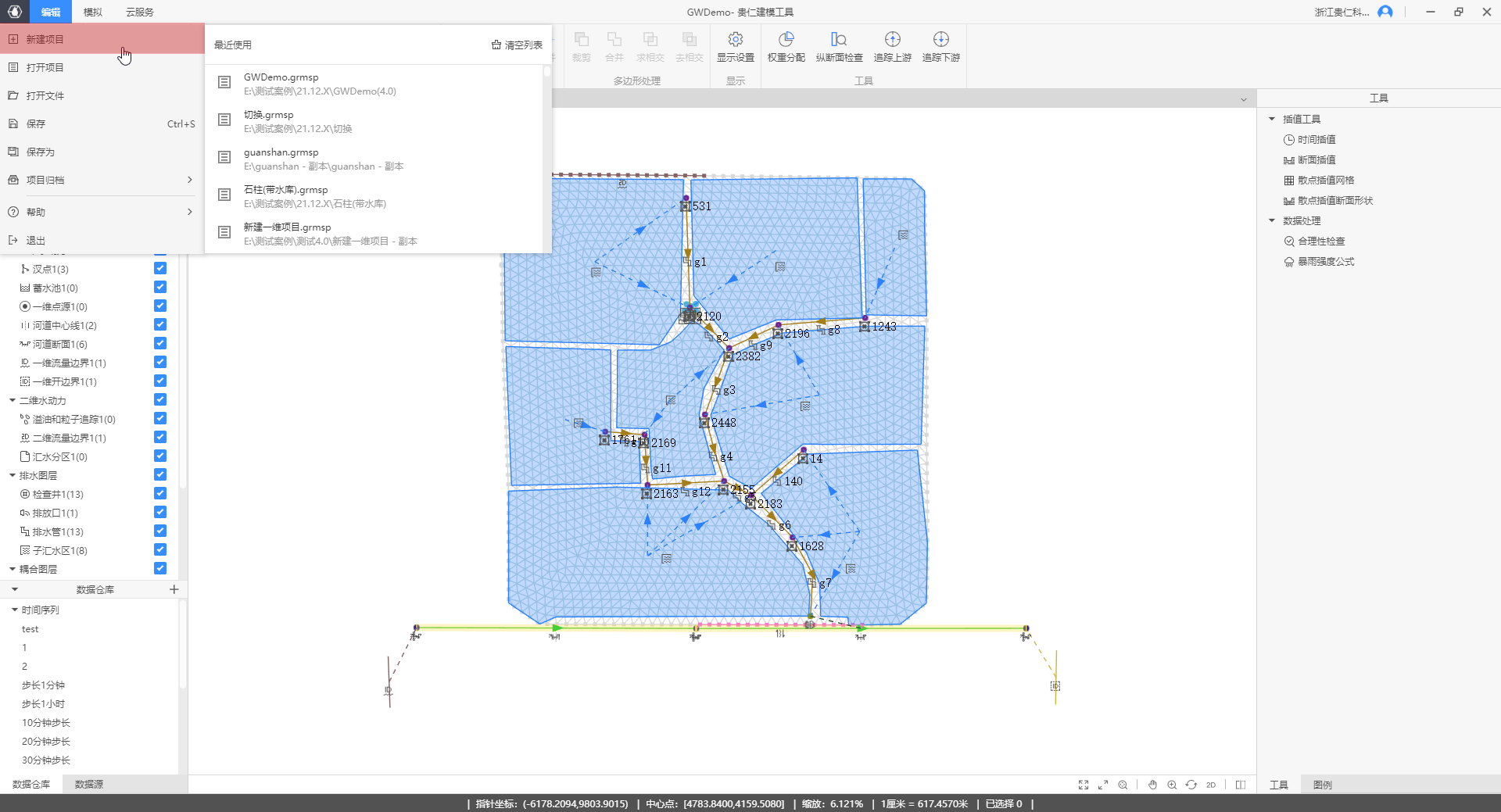
Task: Toggle visibility checkbox for 子汇水区1(8)
Action: pyautogui.click(x=160, y=549)
